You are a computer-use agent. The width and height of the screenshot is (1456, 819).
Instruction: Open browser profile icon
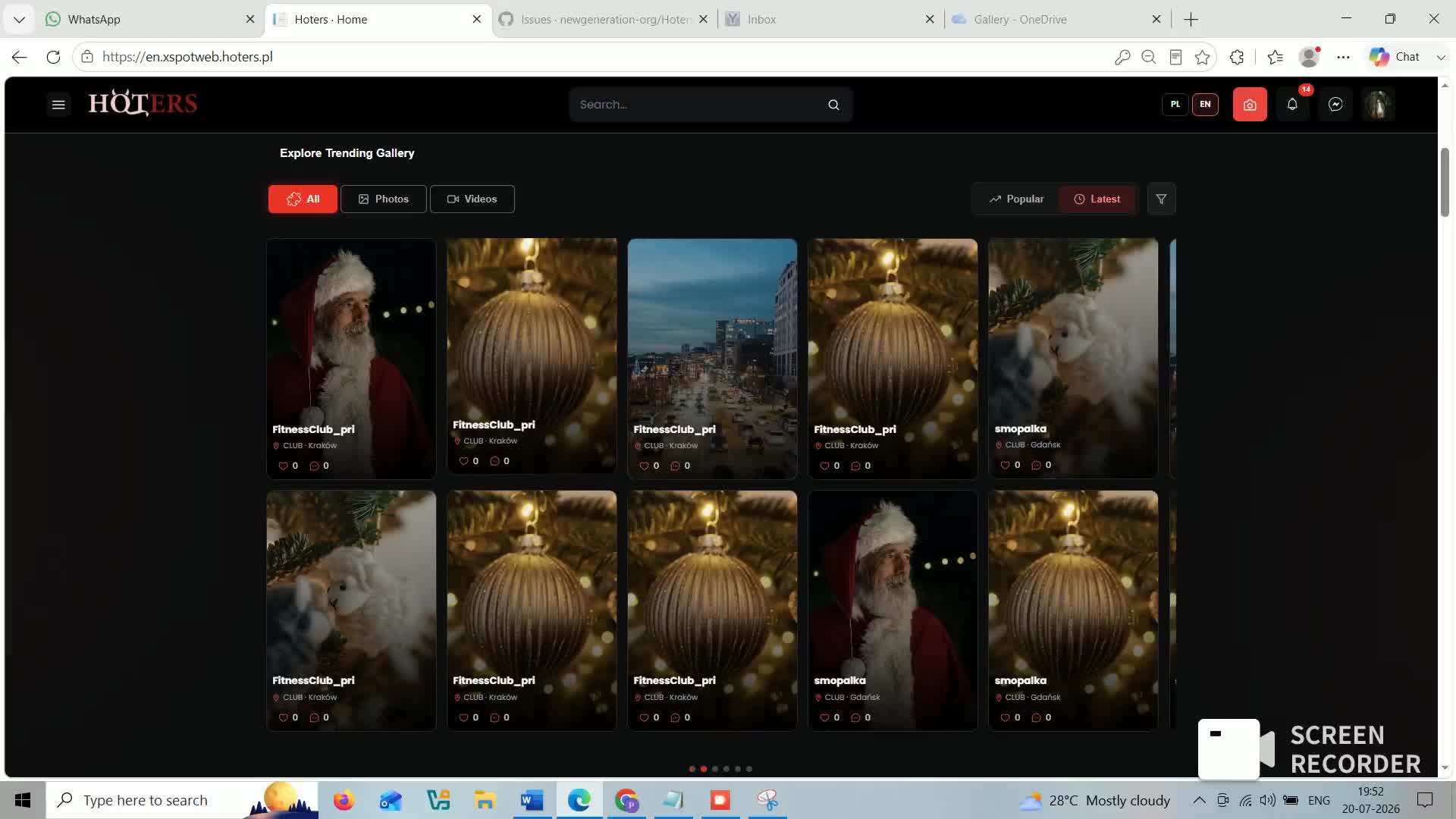pyautogui.click(x=1310, y=57)
